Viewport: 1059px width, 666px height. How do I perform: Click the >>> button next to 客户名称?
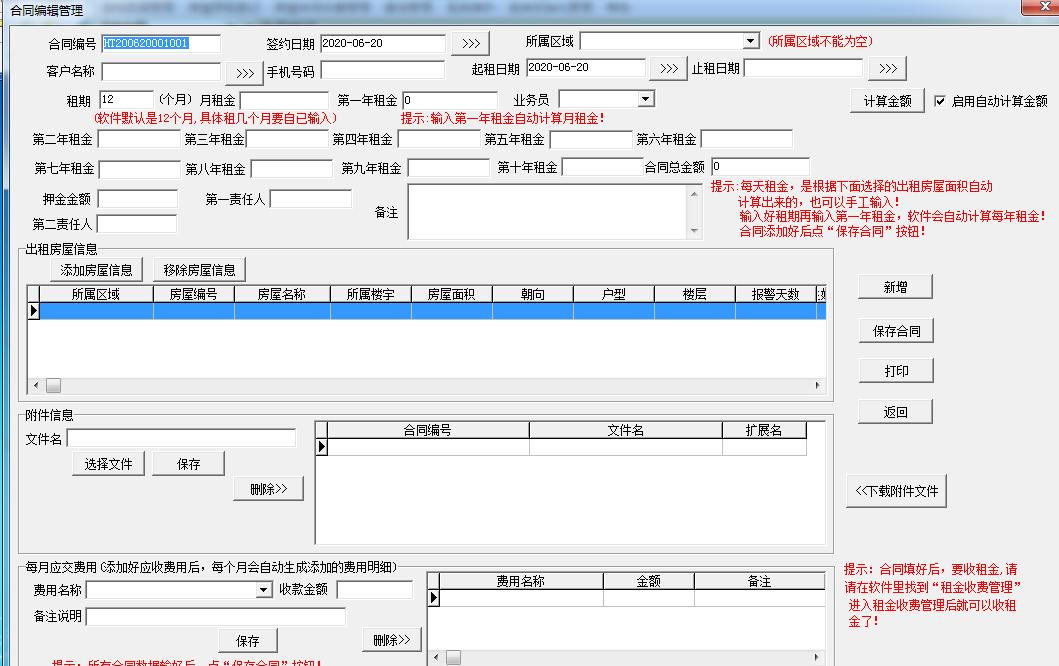coord(244,73)
